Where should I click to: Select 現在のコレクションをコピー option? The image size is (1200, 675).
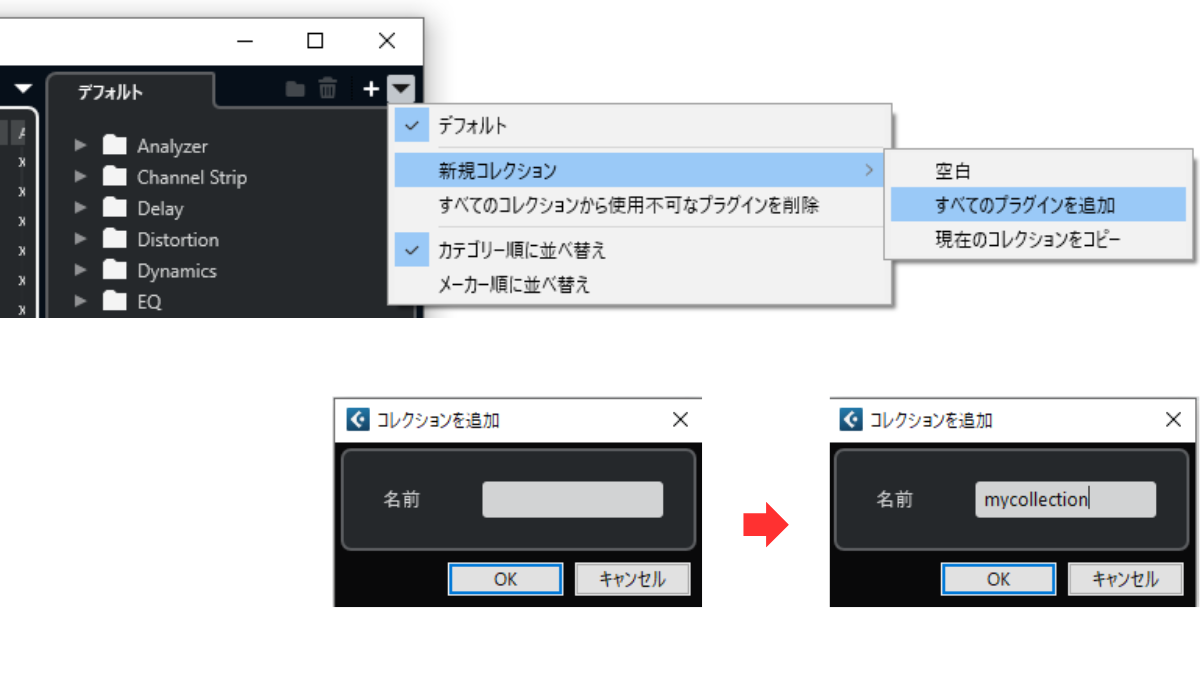point(1027,240)
